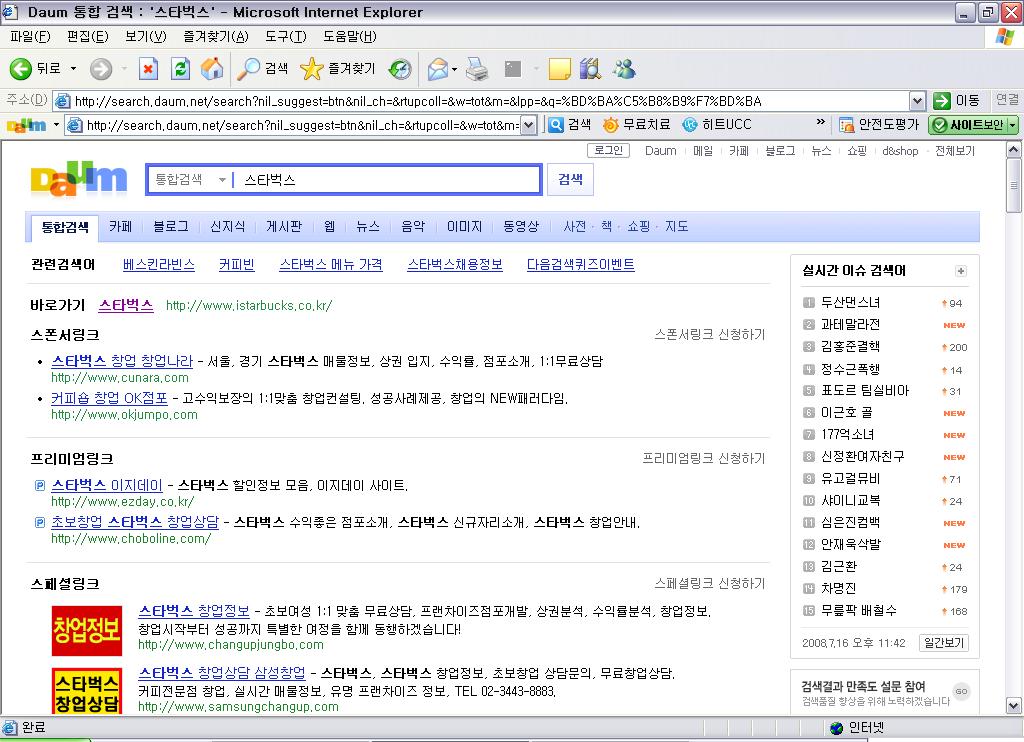Screen dimensions: 1024x742
Task: Click the 인터넷 zone status bar entry
Action: click(857, 728)
